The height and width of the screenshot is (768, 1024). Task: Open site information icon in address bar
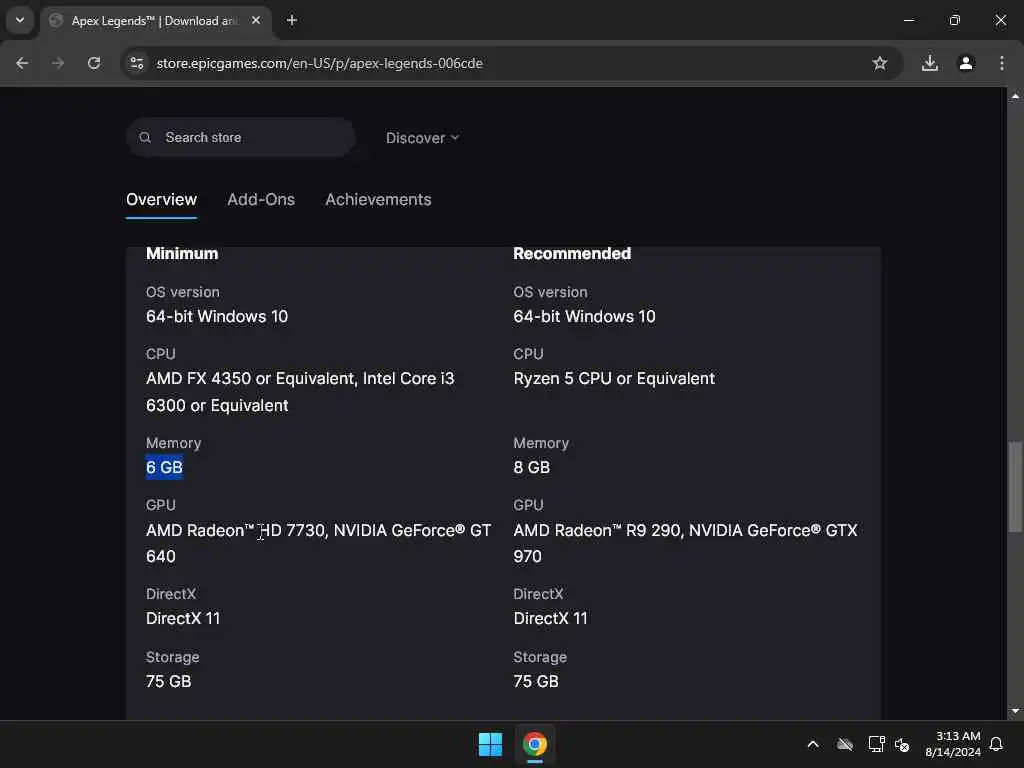[x=137, y=63]
